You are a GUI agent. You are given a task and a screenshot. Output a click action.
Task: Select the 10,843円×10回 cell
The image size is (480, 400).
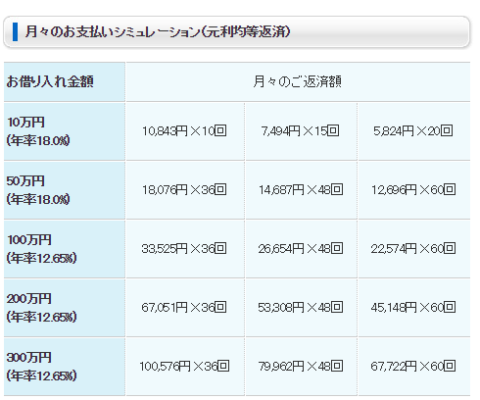[x=185, y=131]
